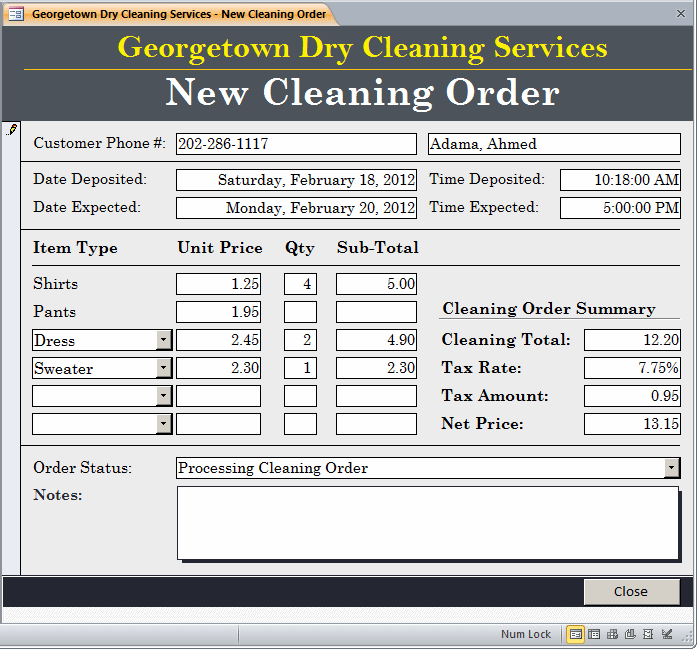
Task: Click the Pants unit price field
Action: [x=218, y=312]
